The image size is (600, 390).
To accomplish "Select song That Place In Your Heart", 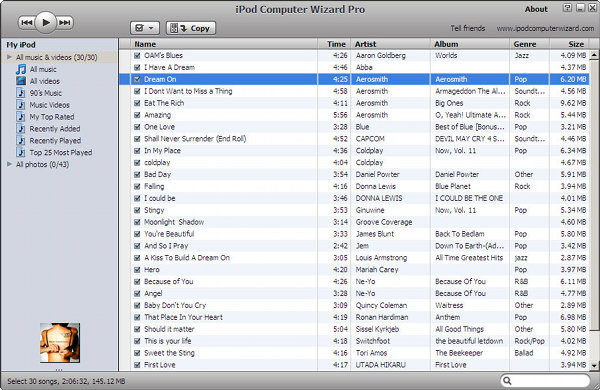I will pyautogui.click(x=183, y=317).
